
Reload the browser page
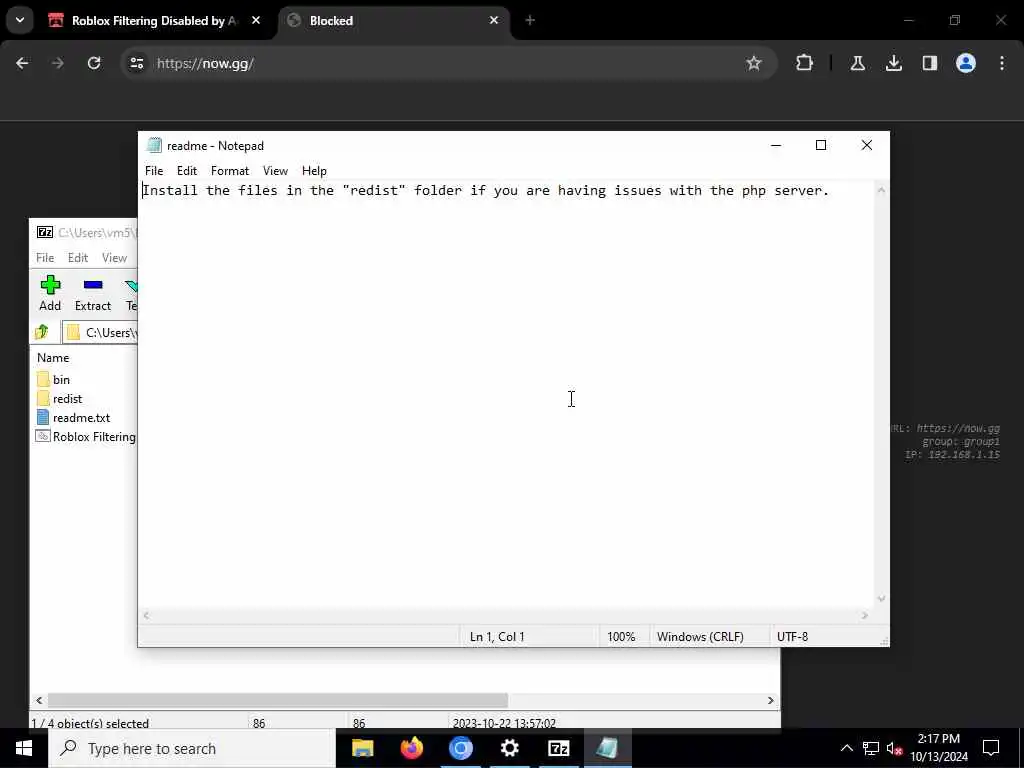[94, 63]
